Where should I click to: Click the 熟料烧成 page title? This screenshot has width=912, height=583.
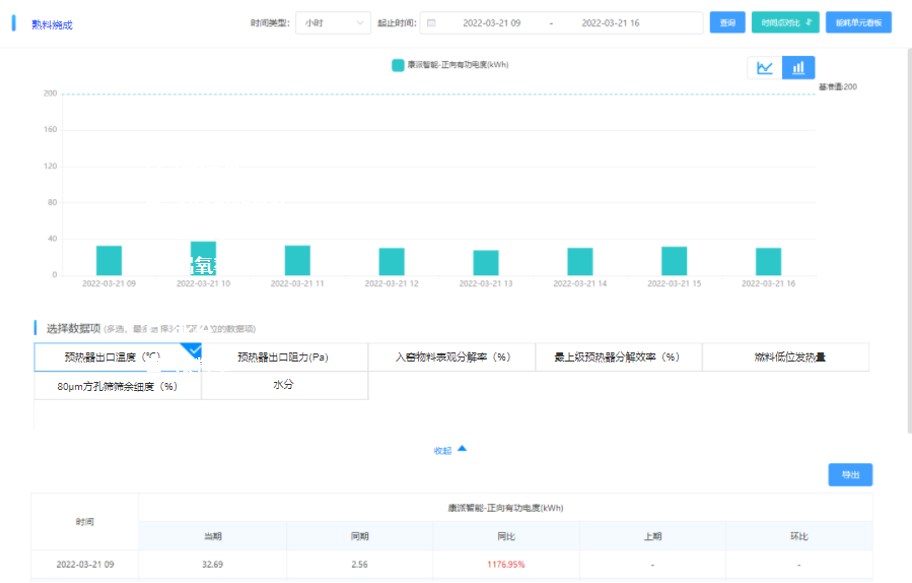[52, 25]
